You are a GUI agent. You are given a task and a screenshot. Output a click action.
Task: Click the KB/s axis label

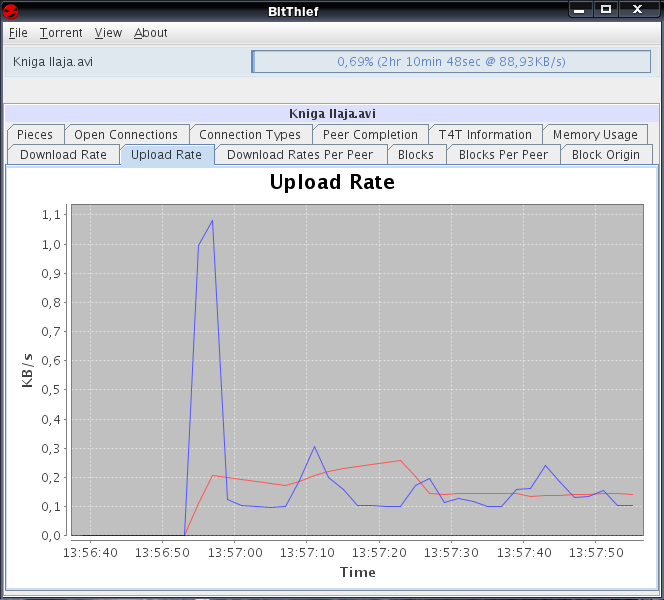tap(27, 371)
